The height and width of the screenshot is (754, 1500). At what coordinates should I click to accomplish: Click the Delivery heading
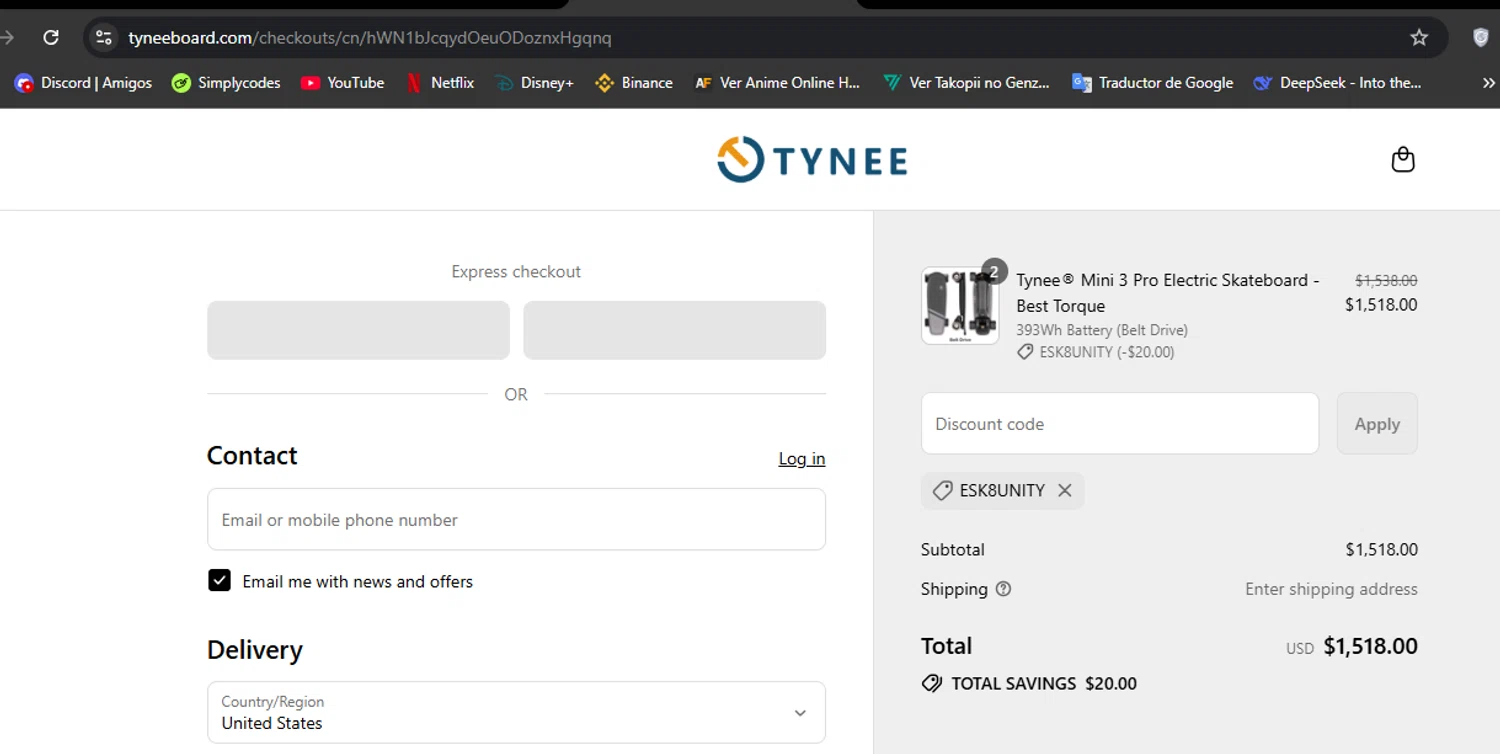[255, 650]
